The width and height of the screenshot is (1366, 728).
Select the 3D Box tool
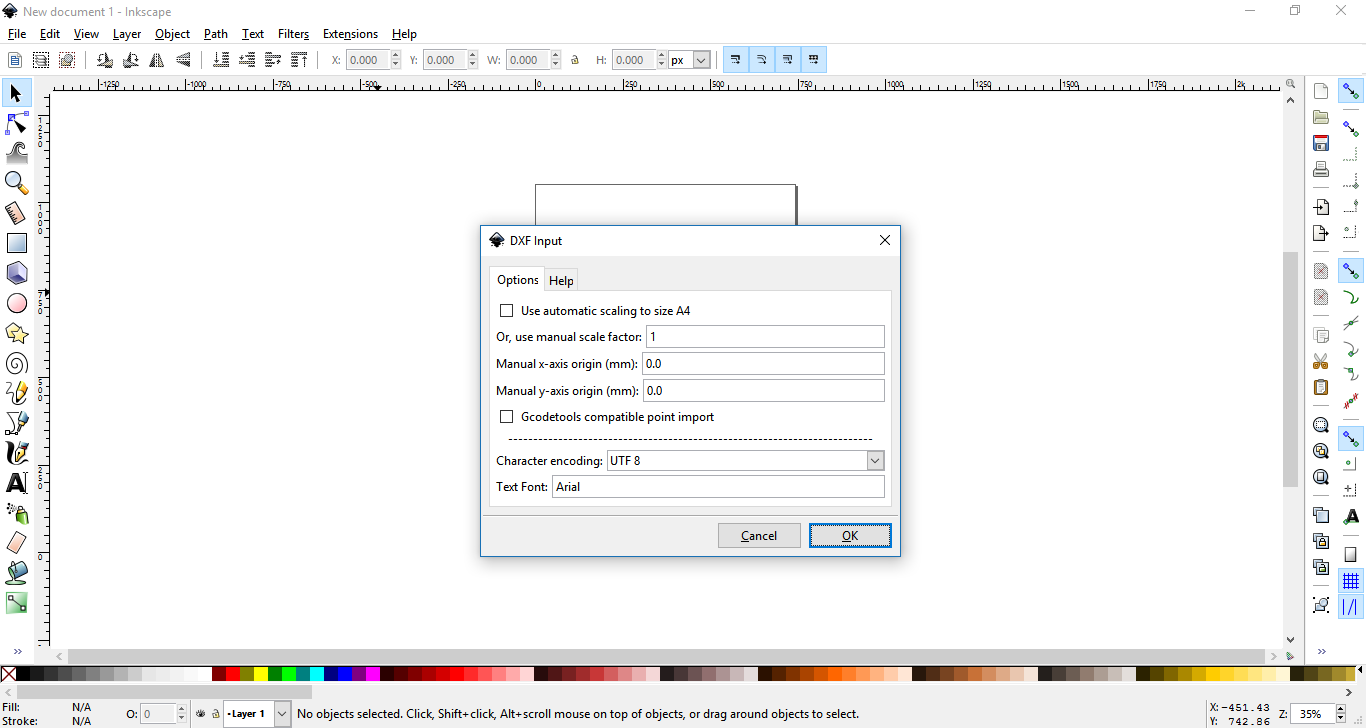[x=16, y=273]
